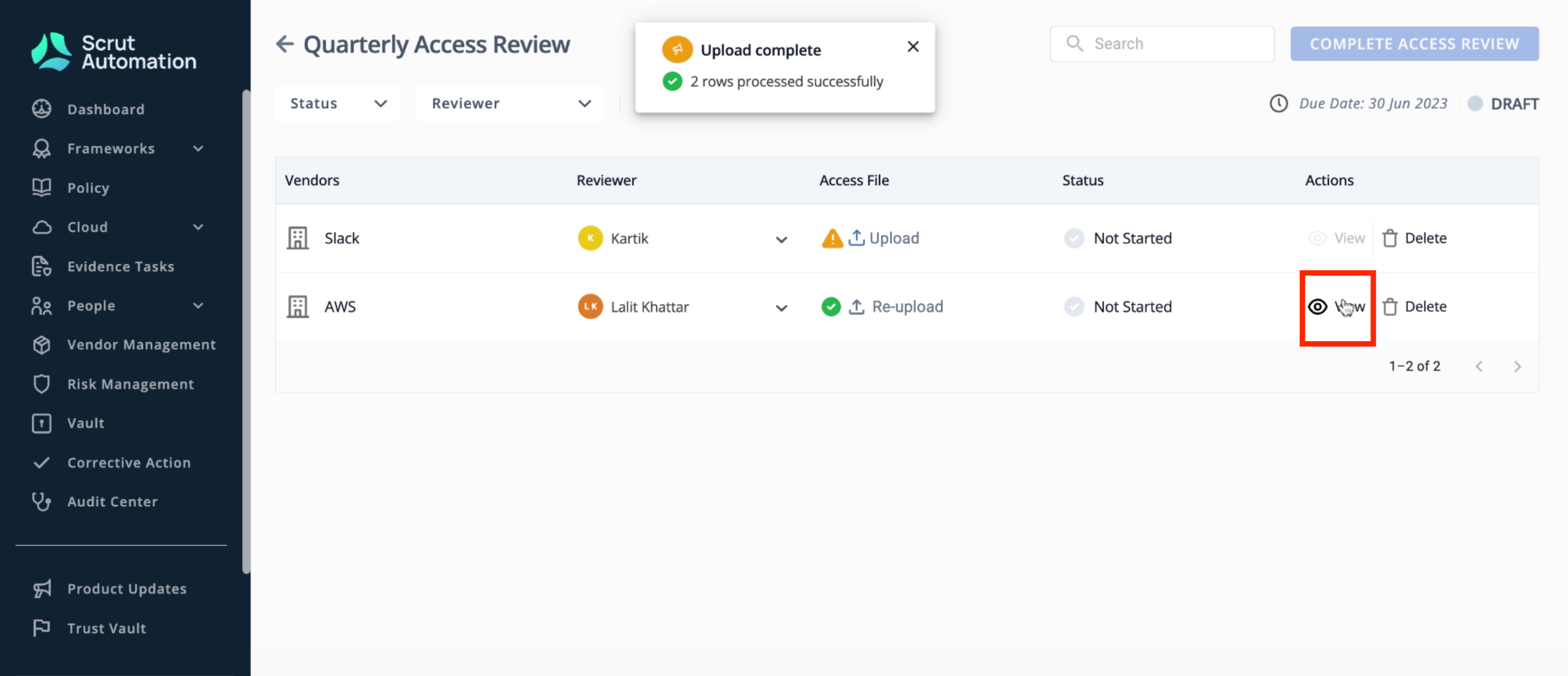Screen dimensions: 1568x676
Task: Open the Status filter dropdown
Action: pyautogui.click(x=338, y=104)
